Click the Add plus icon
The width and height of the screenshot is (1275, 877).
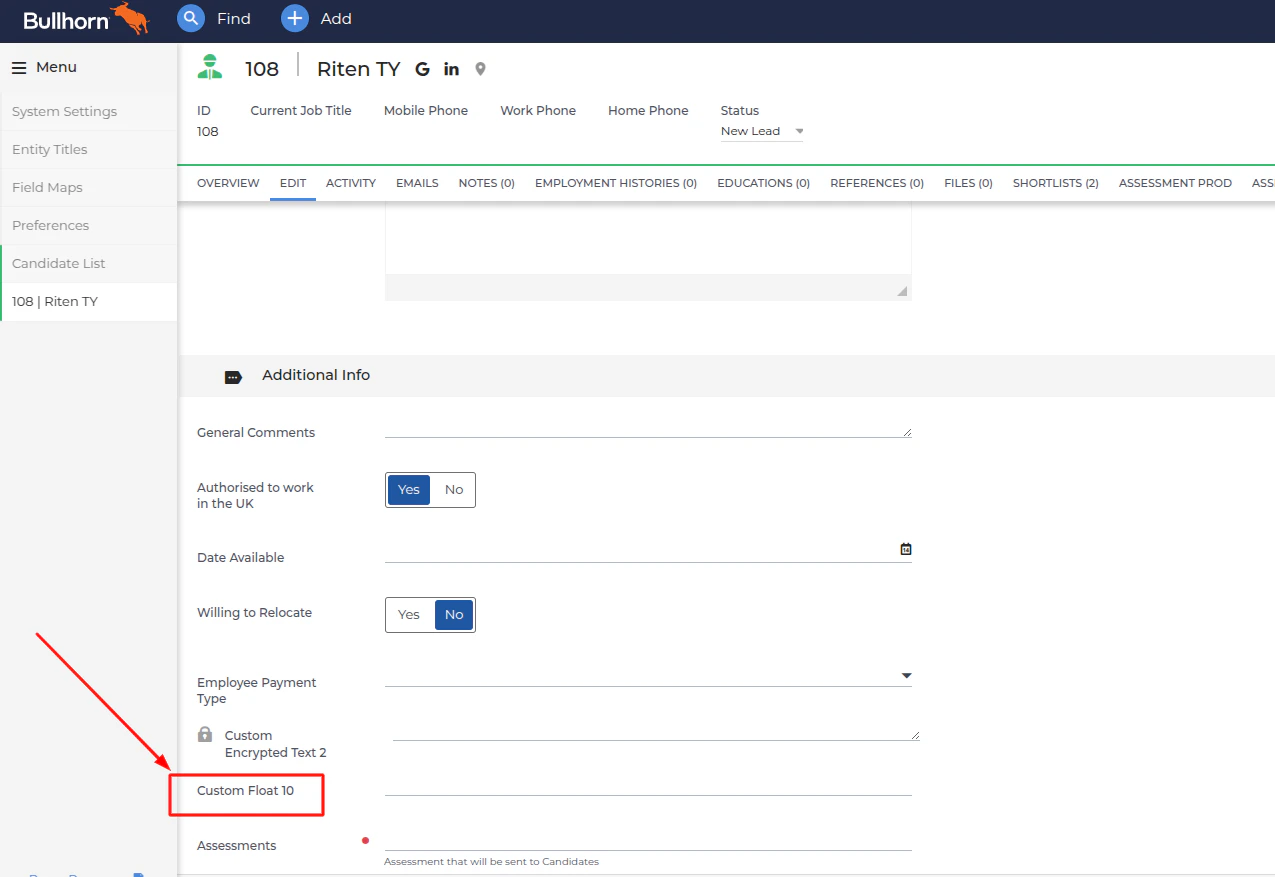[295, 18]
